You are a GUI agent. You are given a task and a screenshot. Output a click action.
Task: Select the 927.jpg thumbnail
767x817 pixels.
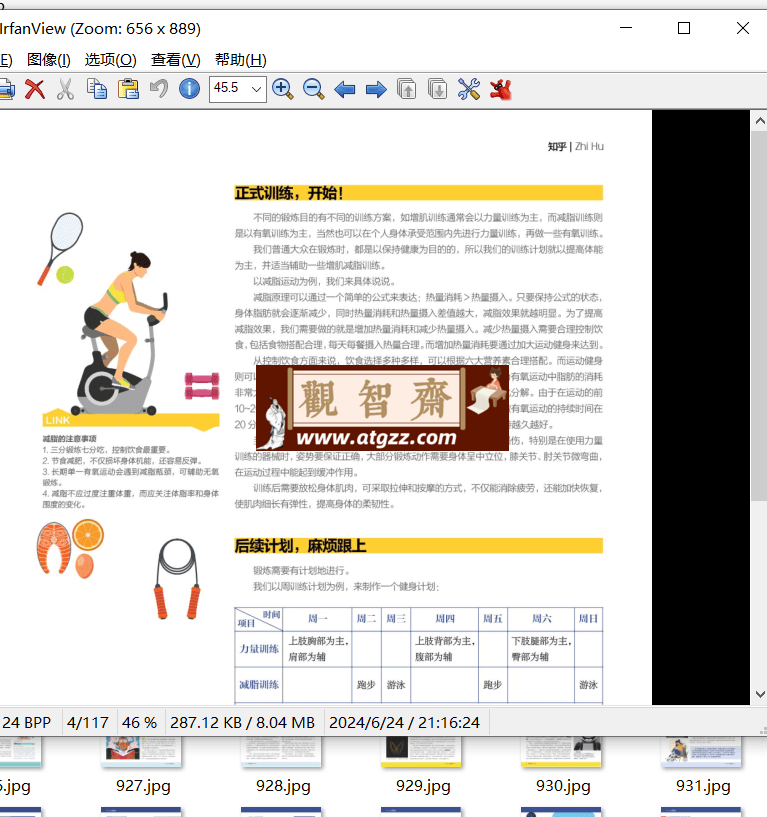coord(141,751)
